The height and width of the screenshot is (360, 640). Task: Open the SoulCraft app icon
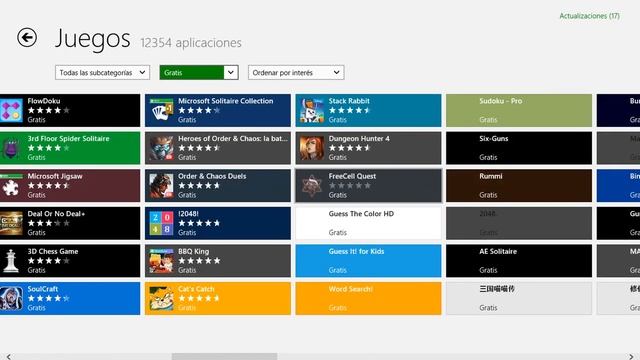coord(11,298)
